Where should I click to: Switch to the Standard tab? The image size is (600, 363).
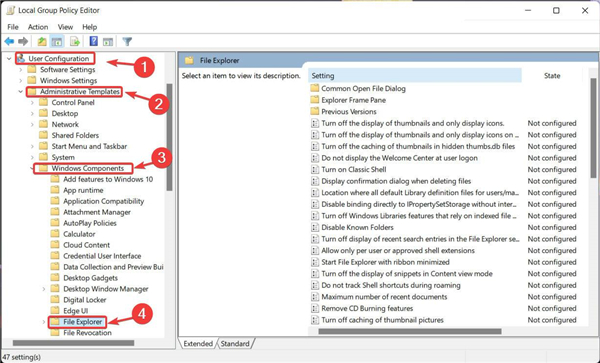click(x=235, y=343)
